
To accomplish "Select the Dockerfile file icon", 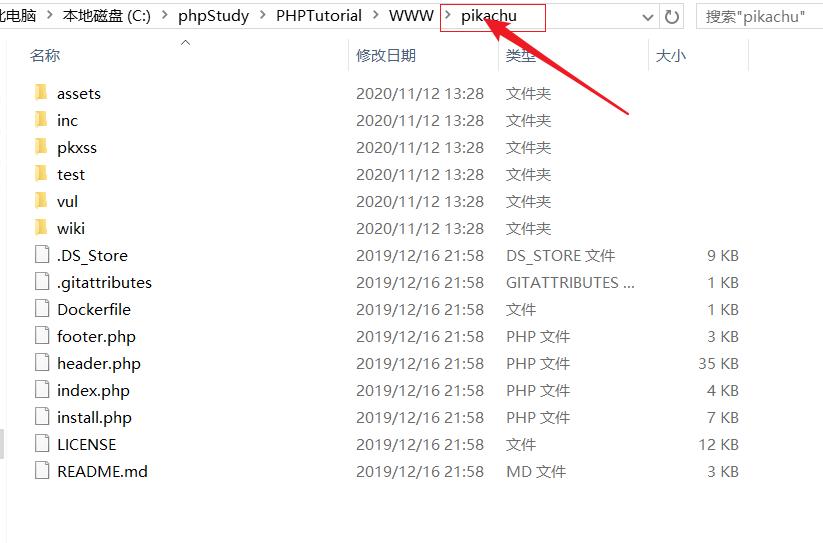I will 42,309.
